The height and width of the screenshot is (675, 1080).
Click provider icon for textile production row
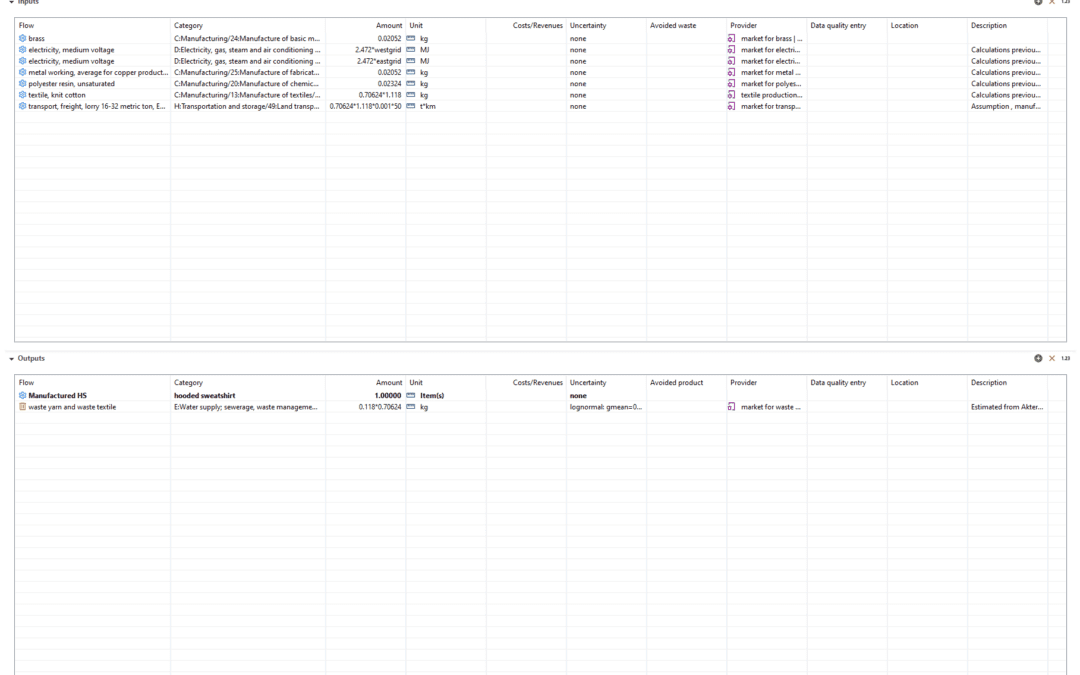point(732,95)
